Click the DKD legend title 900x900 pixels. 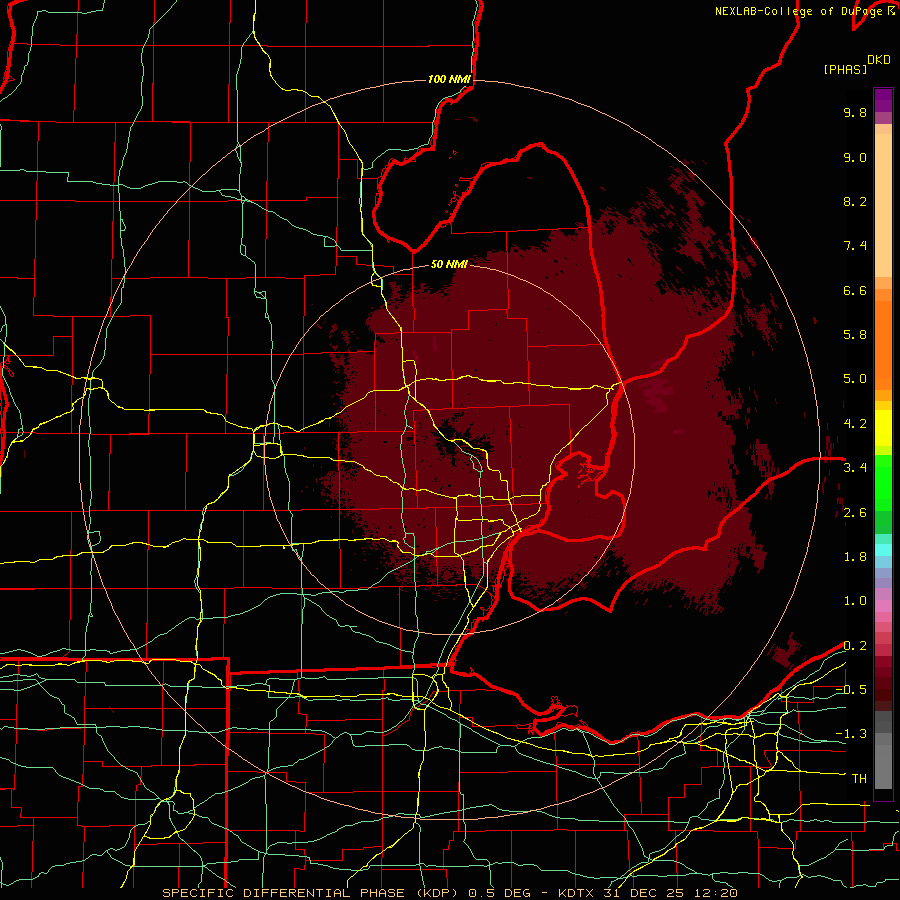click(x=879, y=60)
